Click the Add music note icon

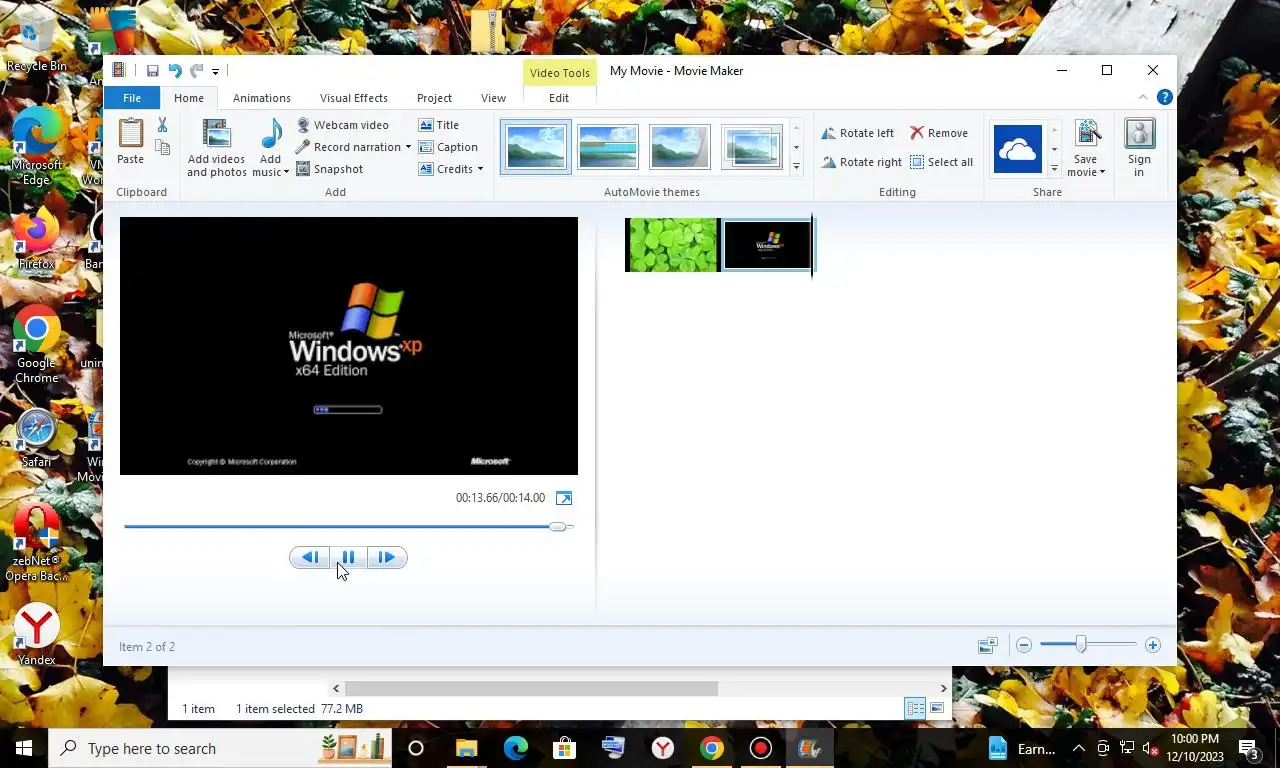click(271, 135)
